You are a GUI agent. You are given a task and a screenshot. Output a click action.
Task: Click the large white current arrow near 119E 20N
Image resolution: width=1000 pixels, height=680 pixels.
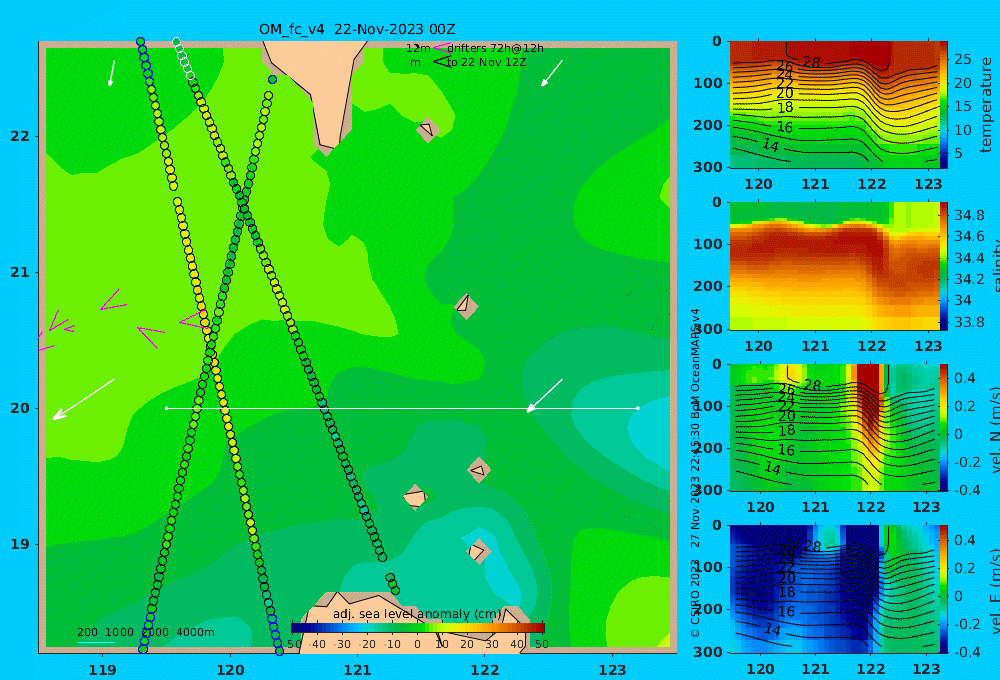click(x=84, y=399)
